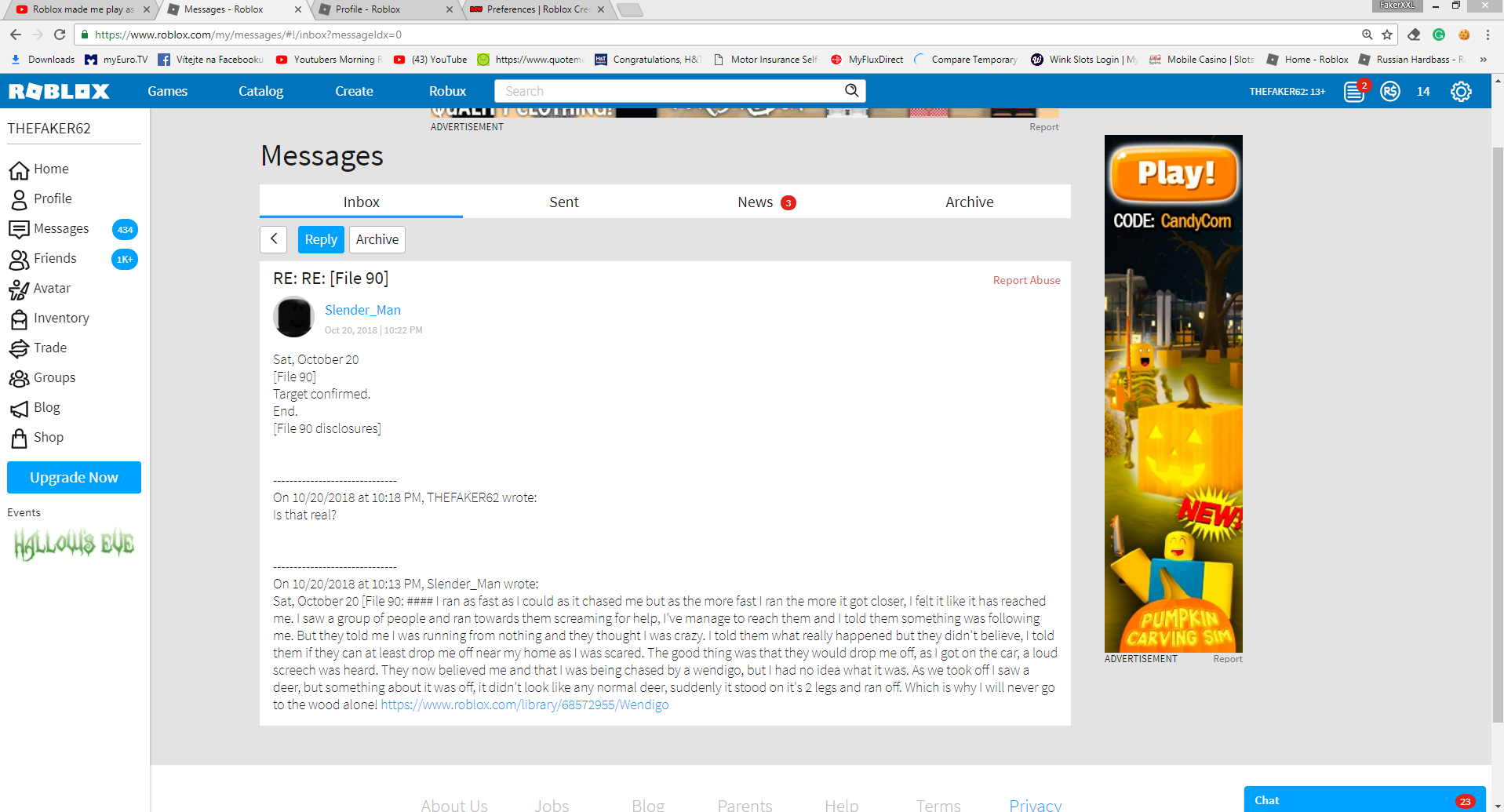Switch to the 'Profile - Roblox' browser tab
Screen dimensions: 1504x812
click(x=384, y=9)
